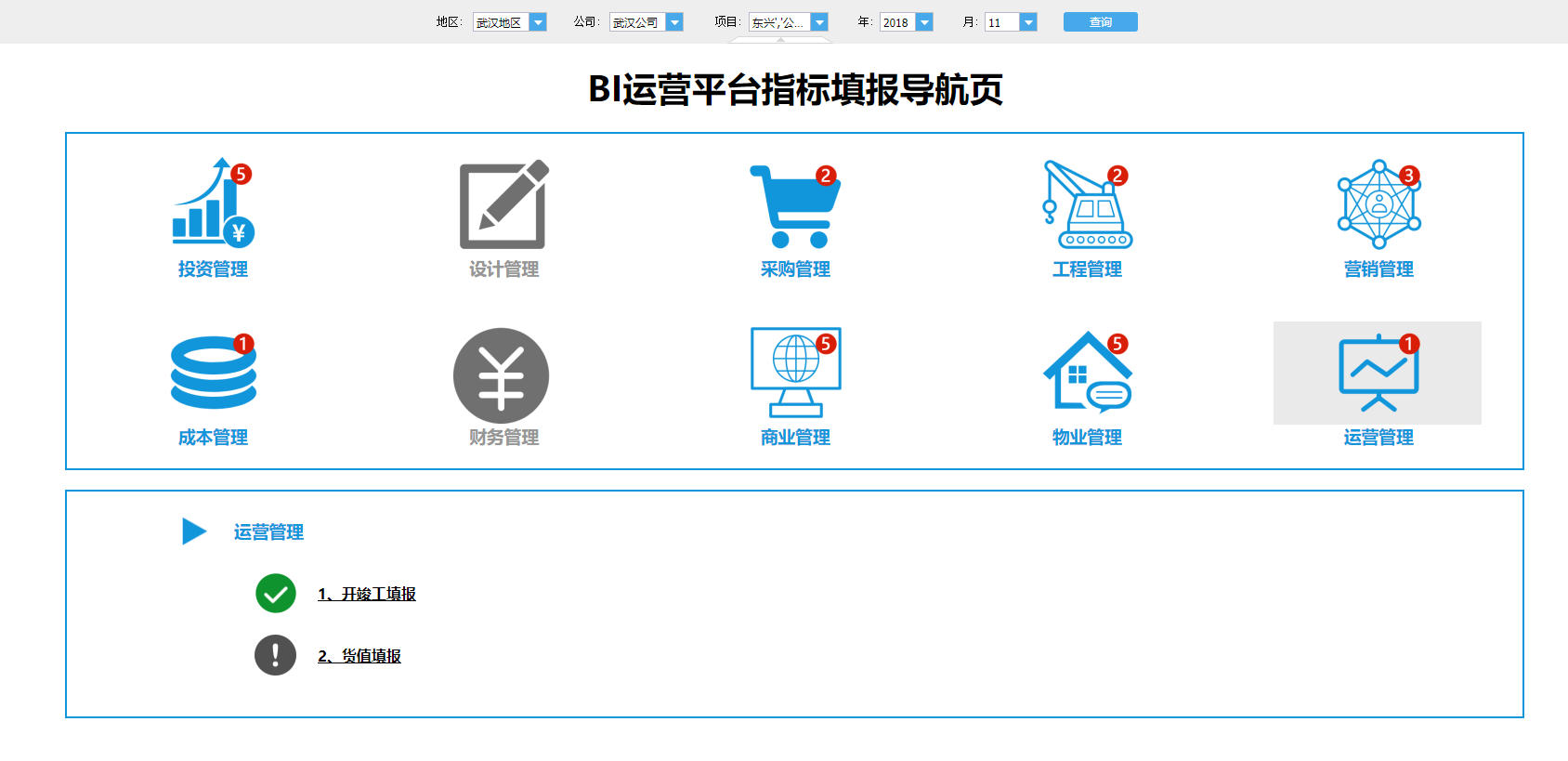Click the 营销管理 label
This screenshot has width=1568, height=761.
[x=1379, y=269]
